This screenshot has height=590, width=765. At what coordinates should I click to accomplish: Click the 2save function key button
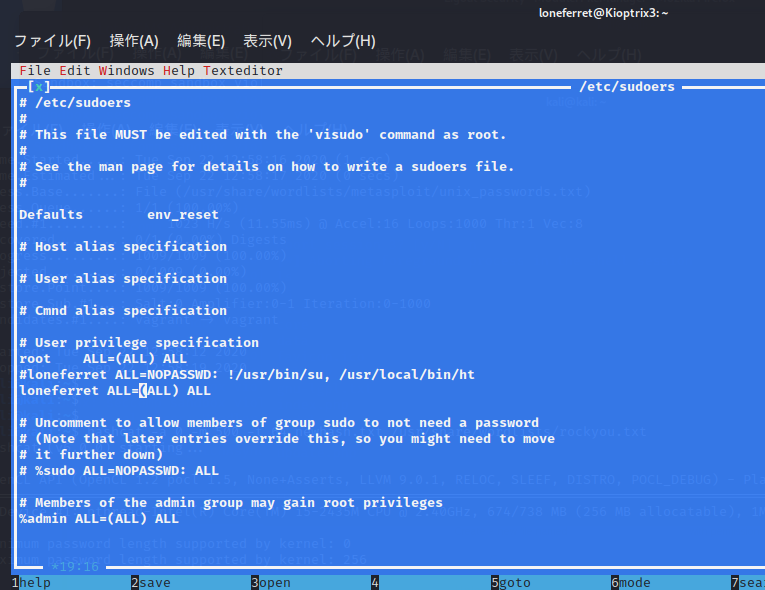point(151,583)
